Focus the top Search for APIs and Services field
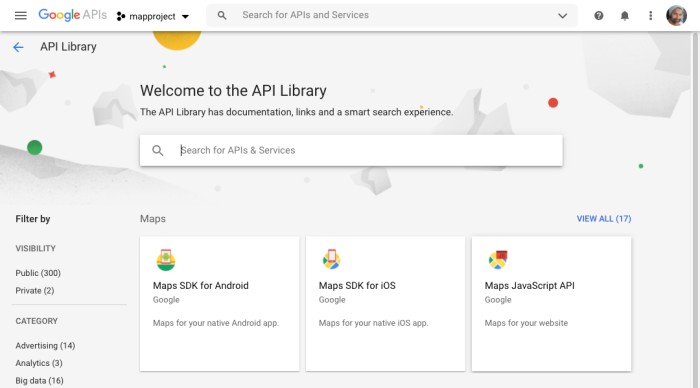The width and height of the screenshot is (700, 388). (x=392, y=15)
